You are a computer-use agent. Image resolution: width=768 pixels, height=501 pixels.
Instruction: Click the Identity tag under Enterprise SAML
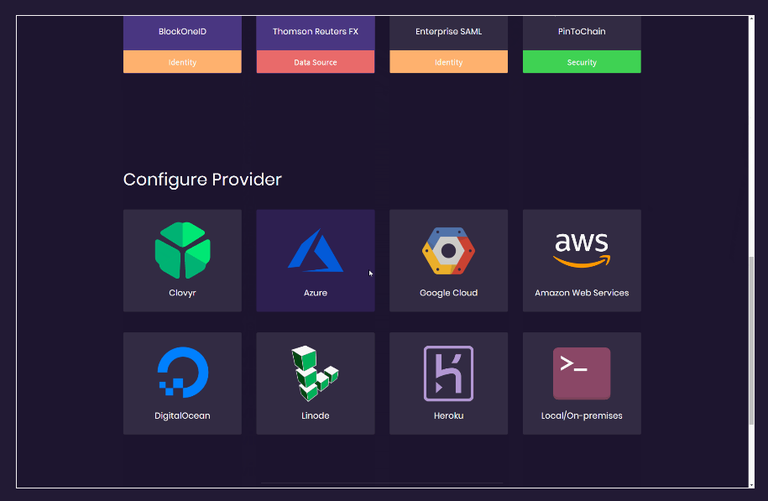449,62
